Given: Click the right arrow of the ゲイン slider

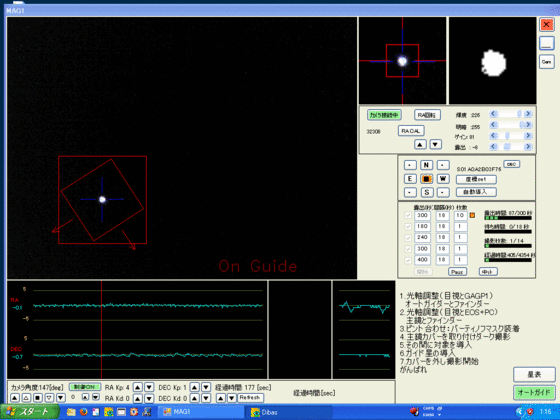Looking at the screenshot, I should (x=528, y=136).
